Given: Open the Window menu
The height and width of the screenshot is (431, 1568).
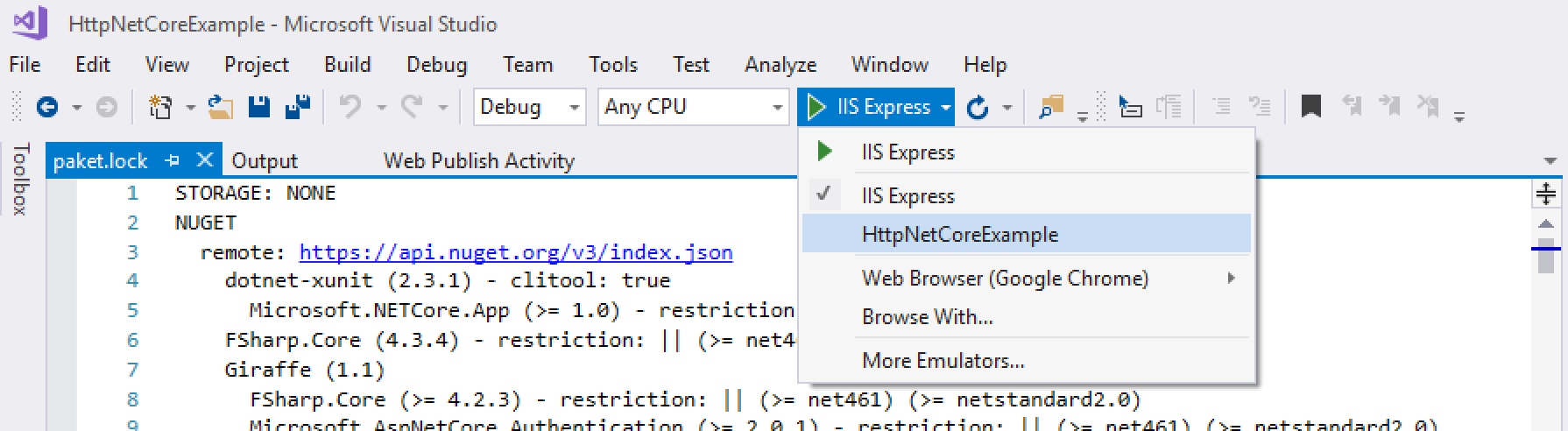Looking at the screenshot, I should tap(890, 65).
